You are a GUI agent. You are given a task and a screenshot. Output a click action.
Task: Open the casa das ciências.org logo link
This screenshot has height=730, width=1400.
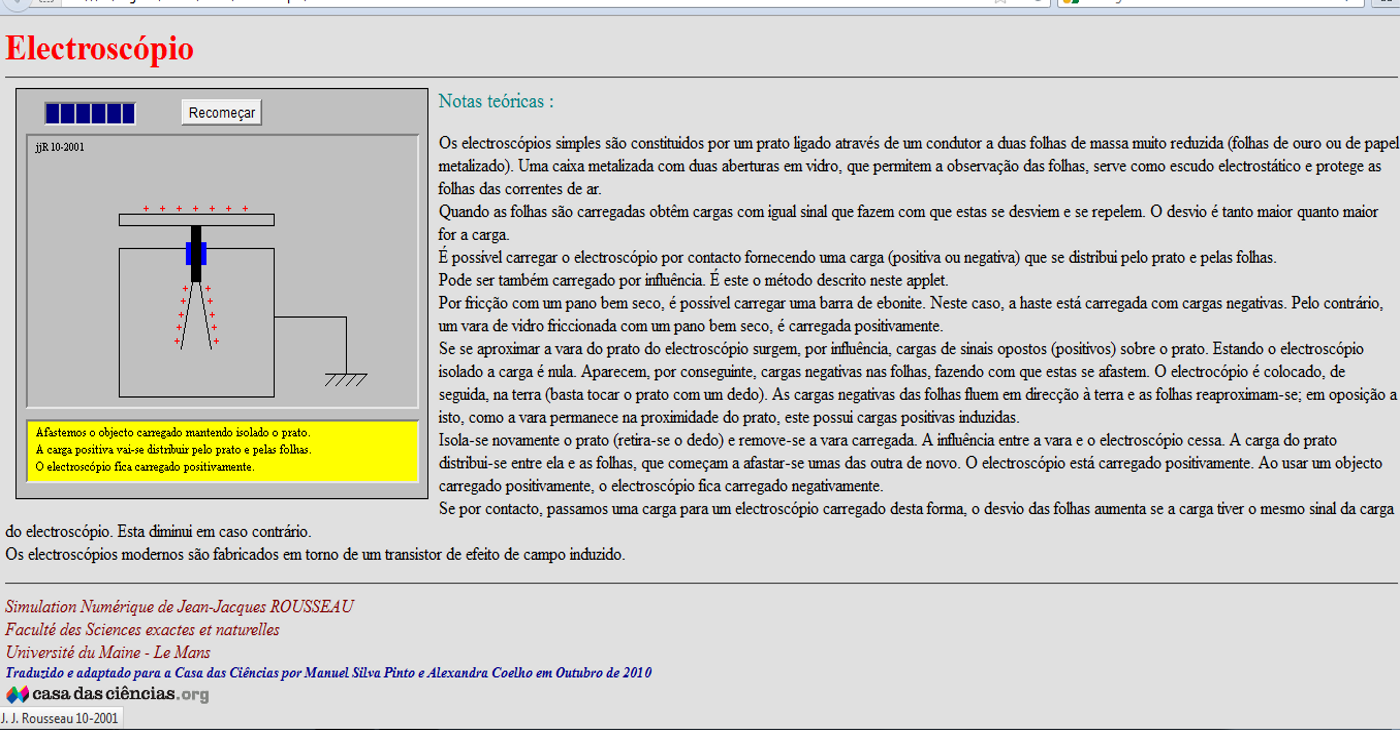pos(107,694)
